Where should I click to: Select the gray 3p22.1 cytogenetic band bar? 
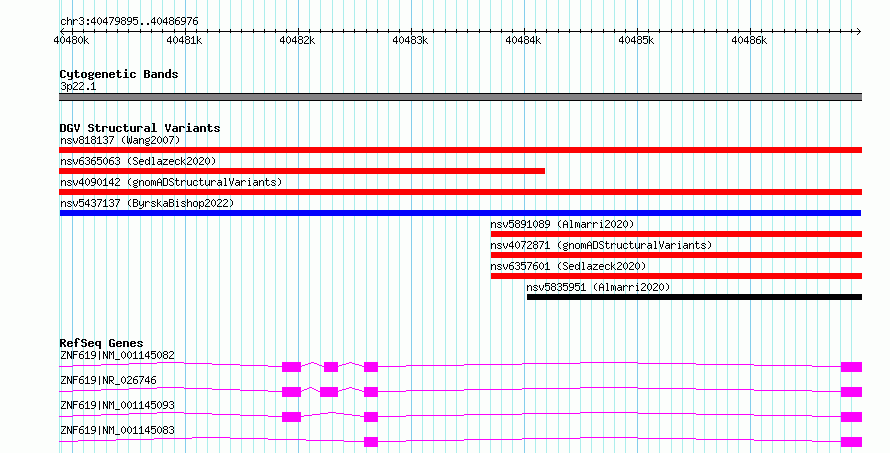click(460, 97)
